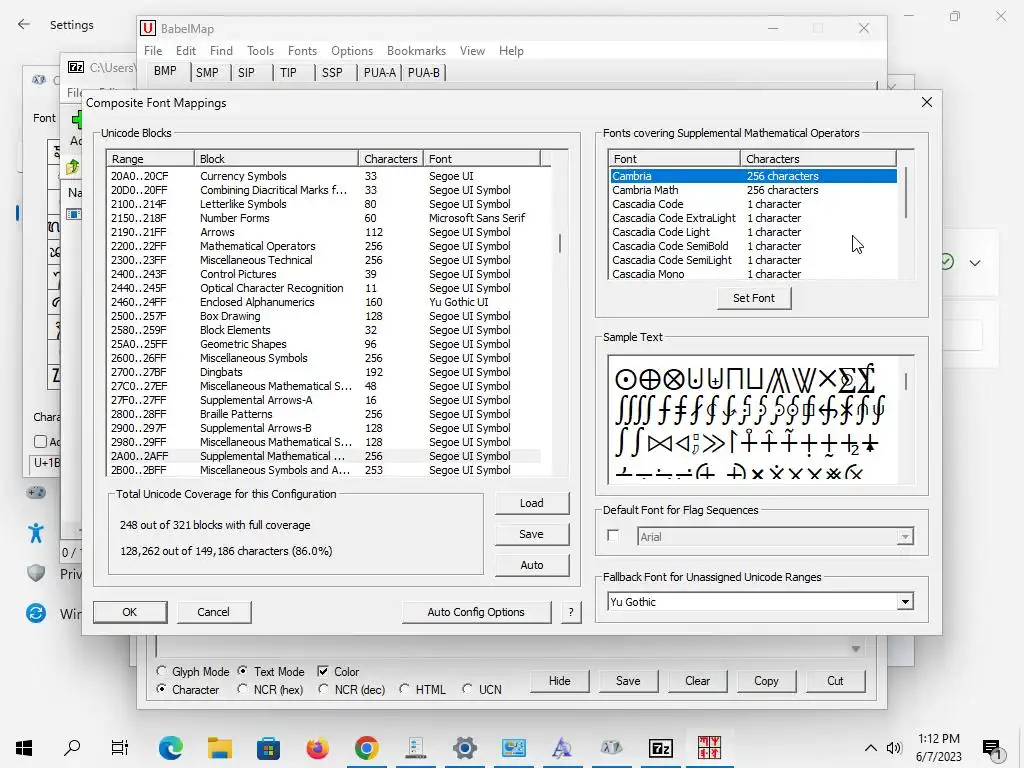Expand the chevron in the Settings window
This screenshot has width=1024, height=768.
pos(975,263)
